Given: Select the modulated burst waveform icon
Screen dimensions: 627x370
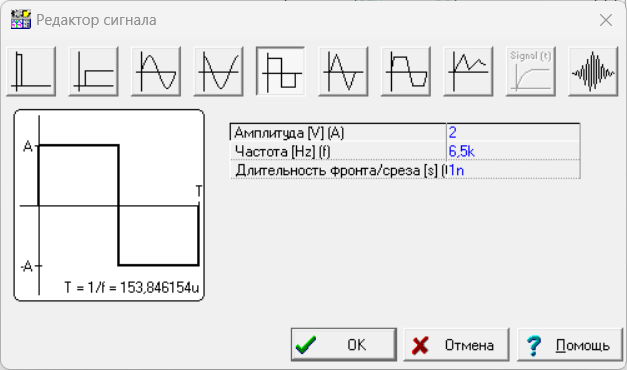Looking at the screenshot, I should tap(593, 72).
